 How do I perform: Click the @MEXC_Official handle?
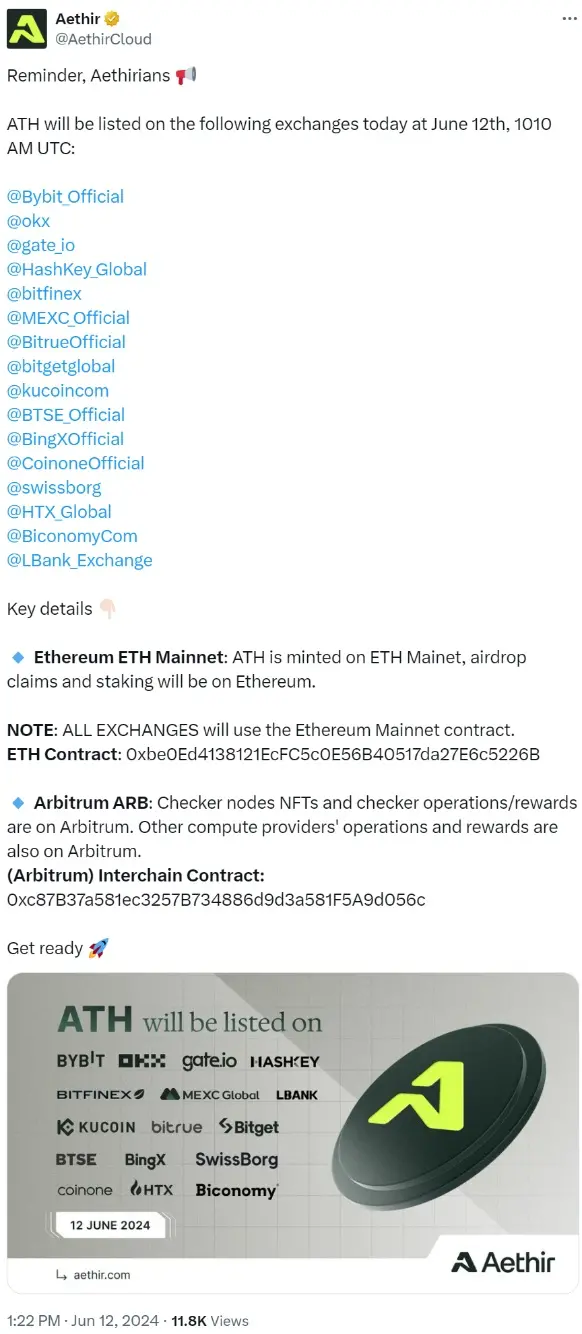click(68, 317)
